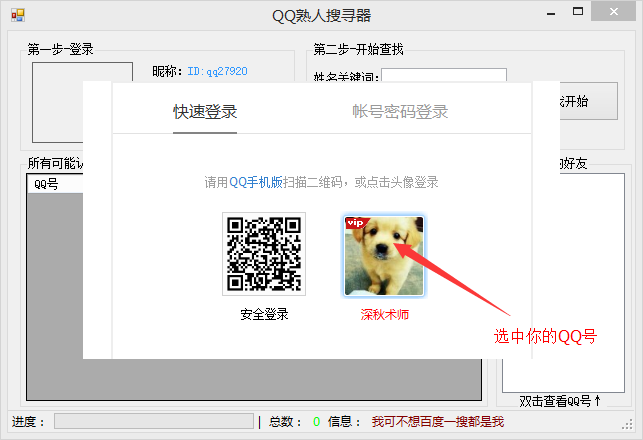Image resolution: width=643 pixels, height=440 pixels.
Task: Minimize the QQ熟人搜寻器 window
Action: [x=551, y=13]
